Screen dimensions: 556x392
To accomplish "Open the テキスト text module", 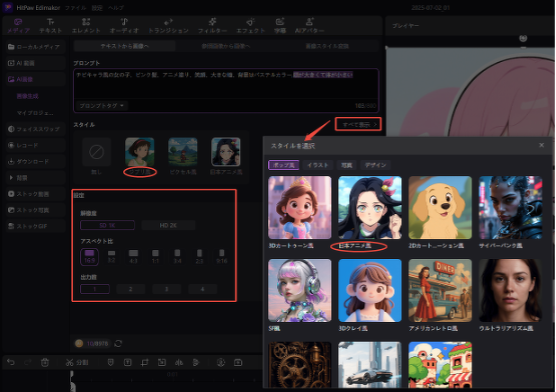I will 50,26.
